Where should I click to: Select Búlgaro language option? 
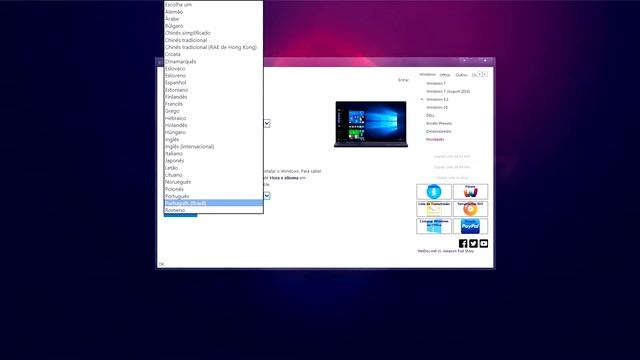[213, 26]
